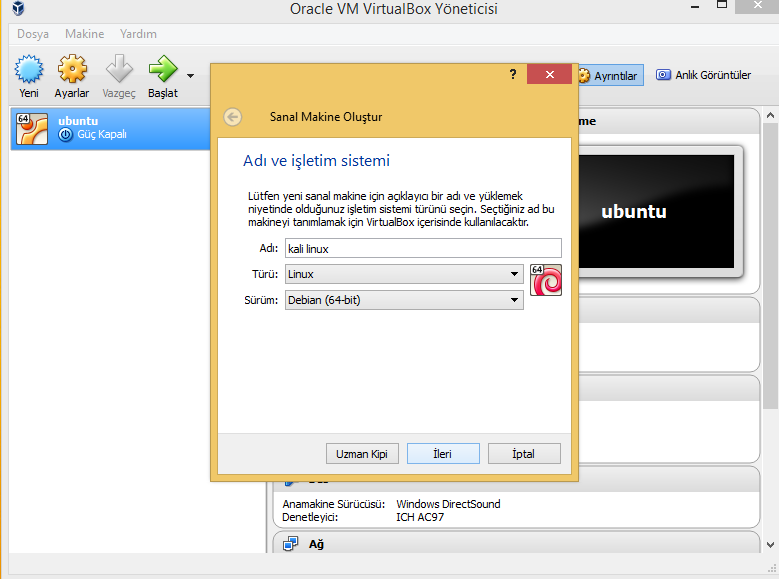Click the İleri button
Image resolution: width=779 pixels, height=579 pixels.
tap(443, 454)
